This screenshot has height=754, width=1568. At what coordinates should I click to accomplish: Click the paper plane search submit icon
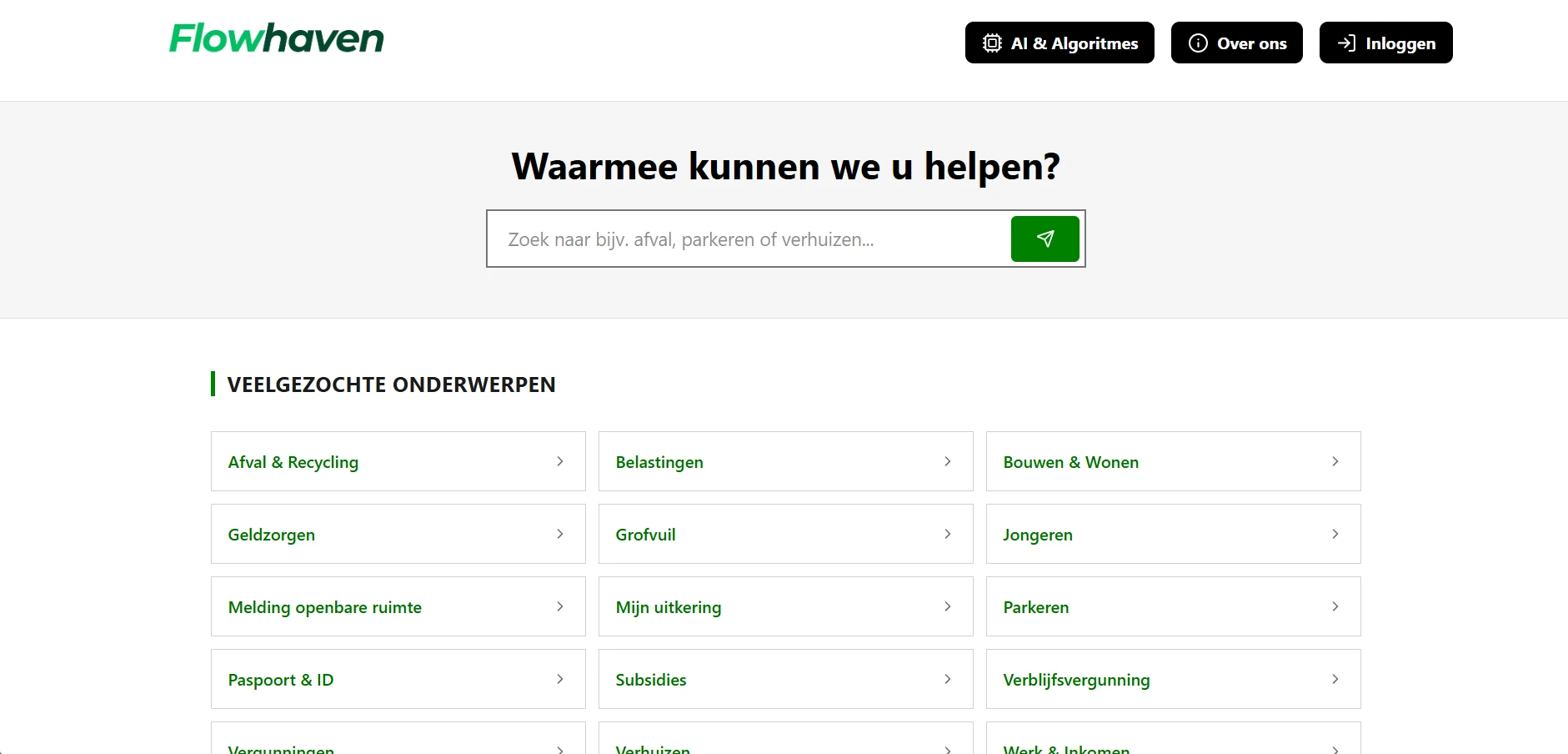tap(1044, 239)
